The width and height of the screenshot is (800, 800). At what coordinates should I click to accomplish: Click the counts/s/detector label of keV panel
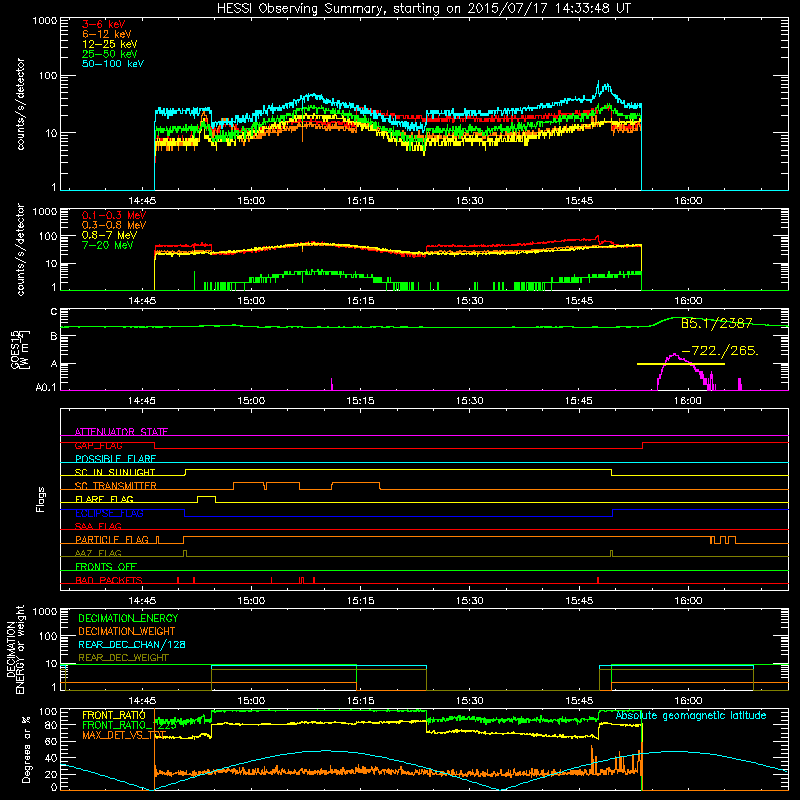click(20, 104)
